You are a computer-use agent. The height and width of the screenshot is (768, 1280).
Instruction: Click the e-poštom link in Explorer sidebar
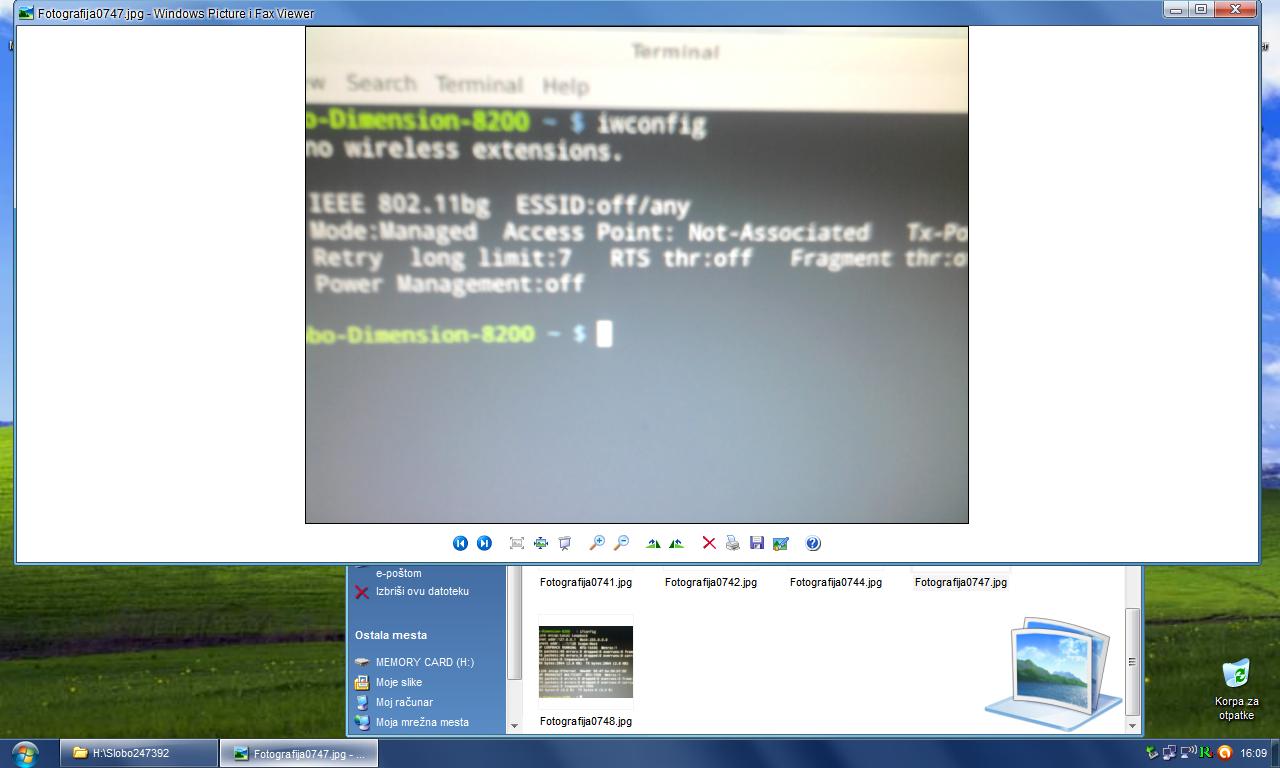click(x=399, y=573)
